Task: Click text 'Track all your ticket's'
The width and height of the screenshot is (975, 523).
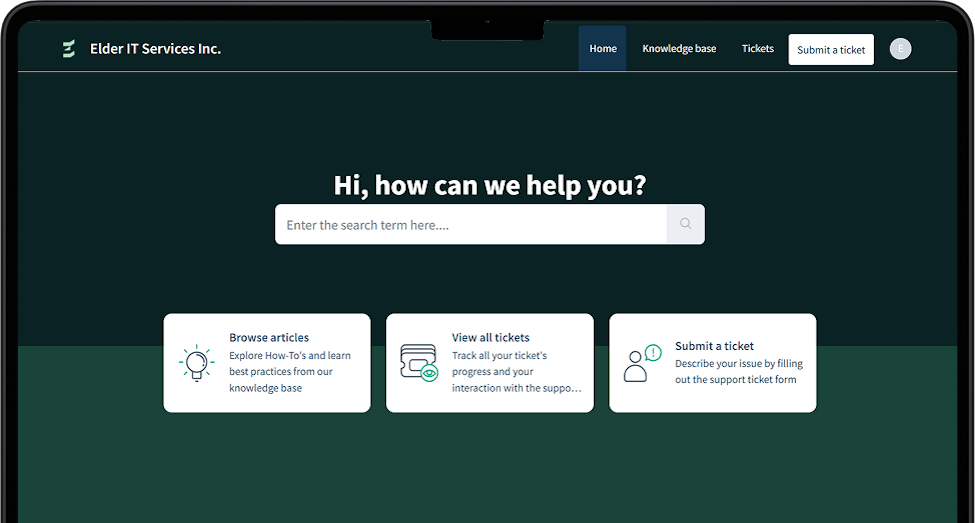Action: click(x=499, y=356)
